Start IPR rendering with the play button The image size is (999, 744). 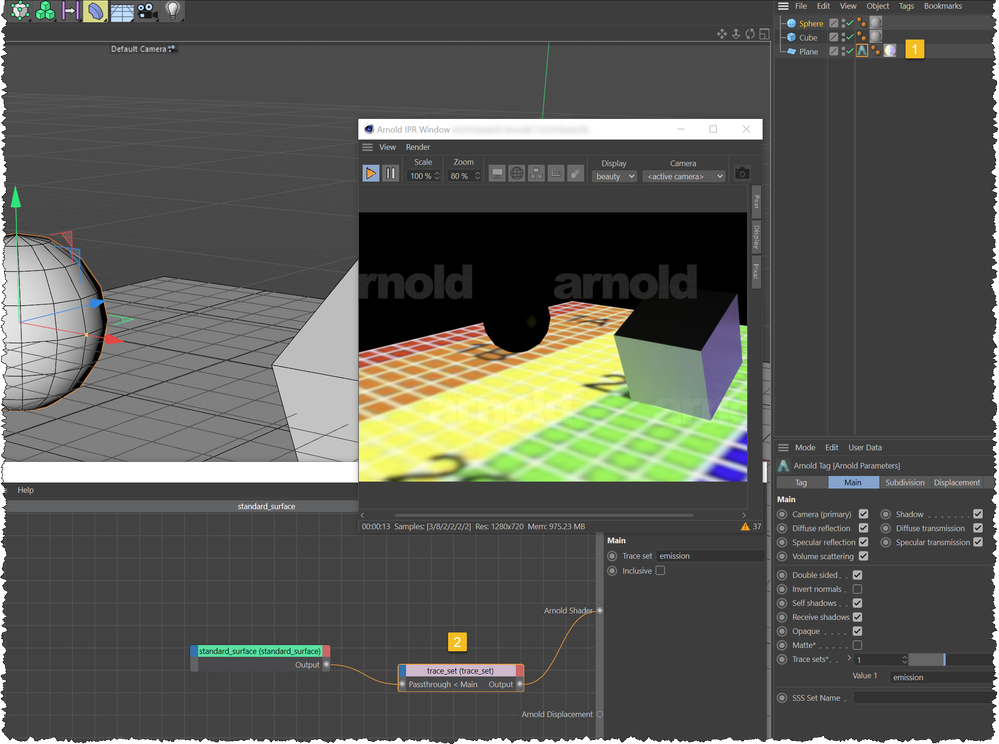371,173
